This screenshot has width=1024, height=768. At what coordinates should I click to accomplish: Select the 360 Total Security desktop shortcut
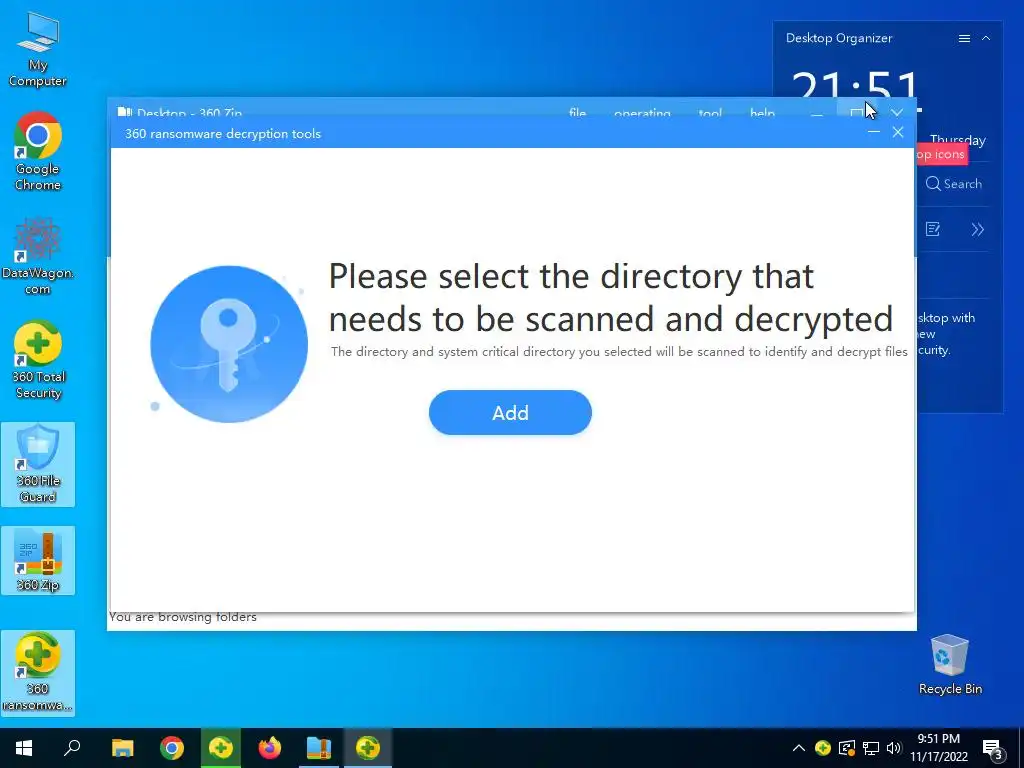[38, 360]
